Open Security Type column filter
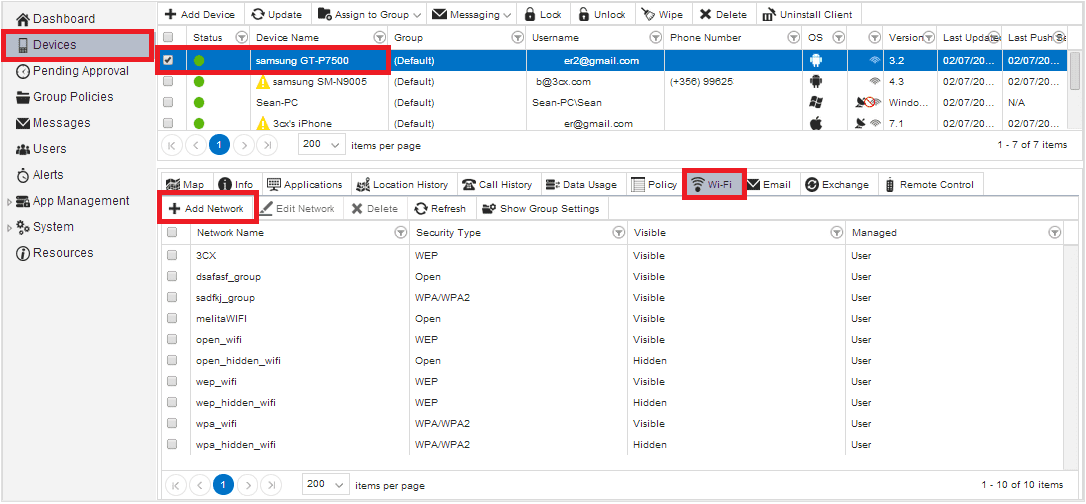This screenshot has width=1086, height=504. 618,233
